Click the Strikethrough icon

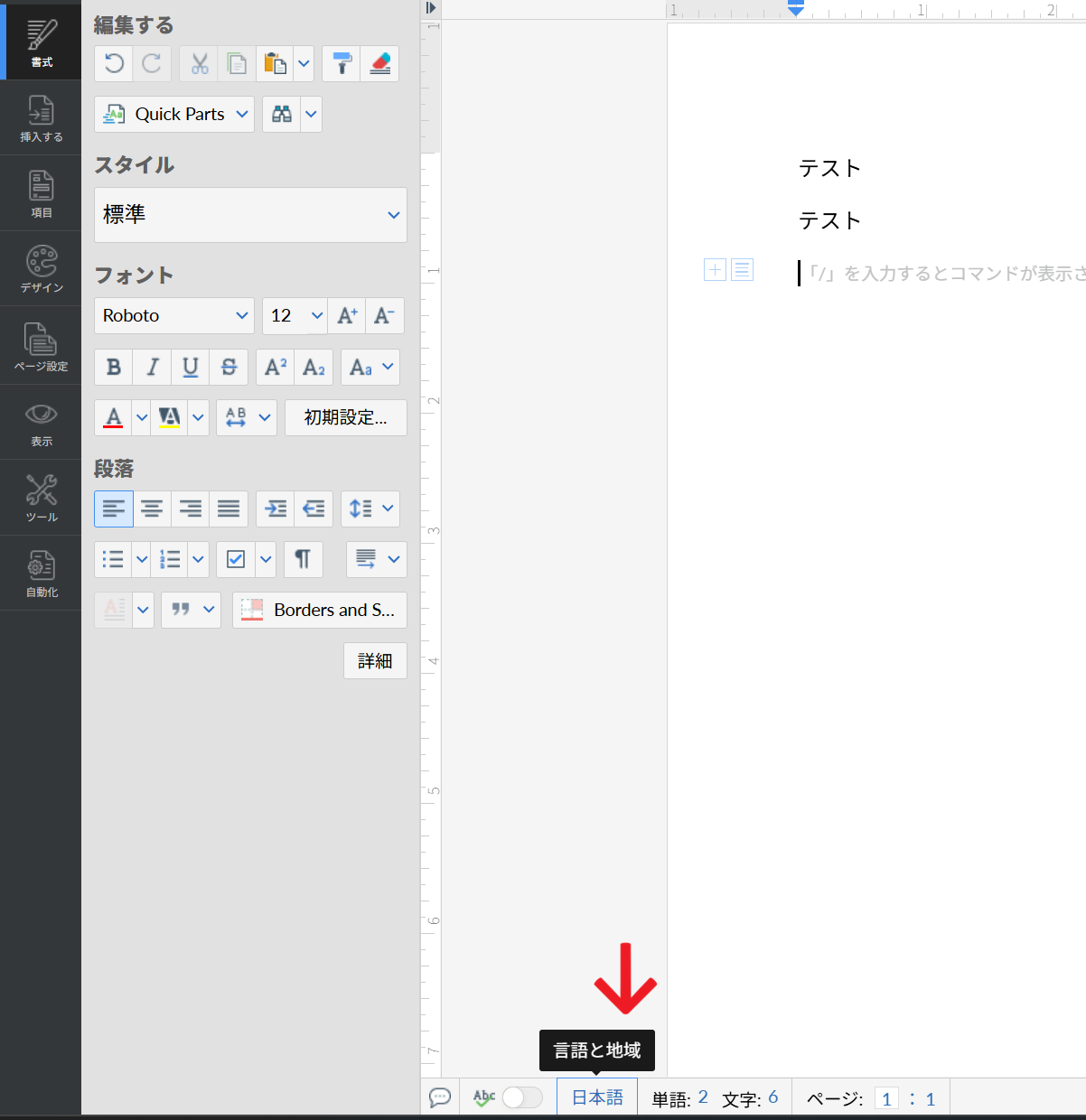pyautogui.click(x=229, y=367)
